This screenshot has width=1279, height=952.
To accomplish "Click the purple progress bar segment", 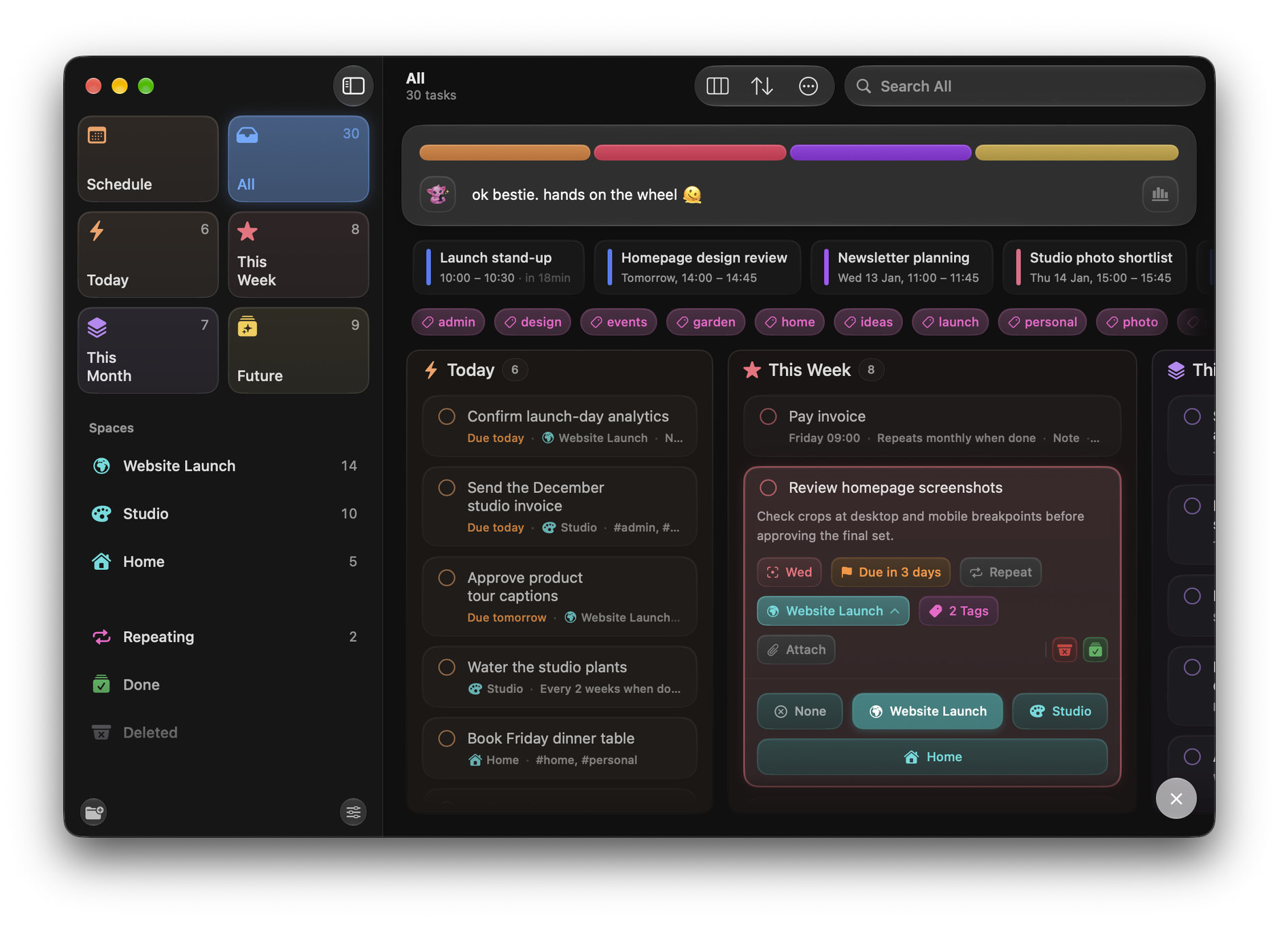I will pos(881,152).
